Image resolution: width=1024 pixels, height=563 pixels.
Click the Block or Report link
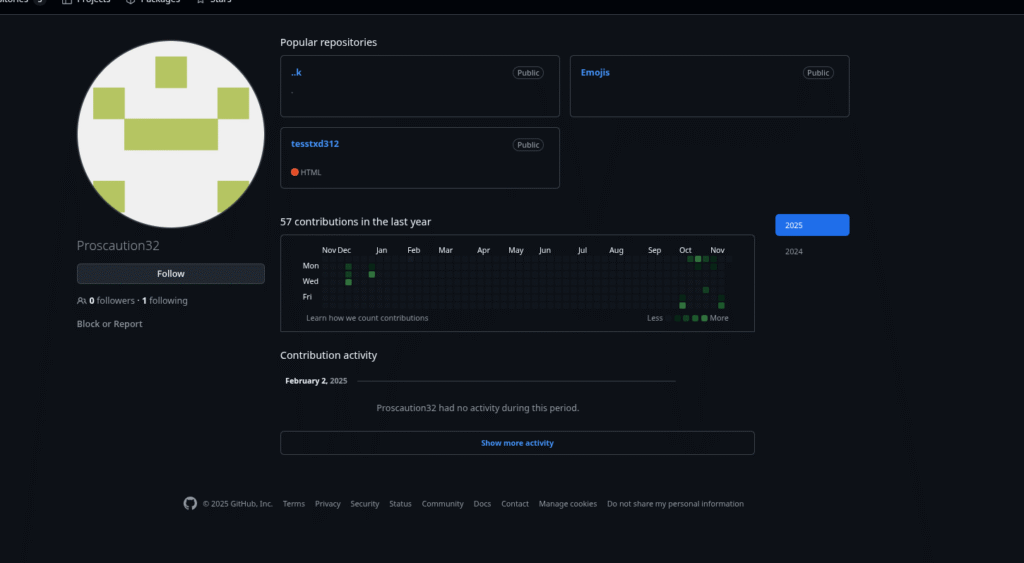click(x=110, y=324)
